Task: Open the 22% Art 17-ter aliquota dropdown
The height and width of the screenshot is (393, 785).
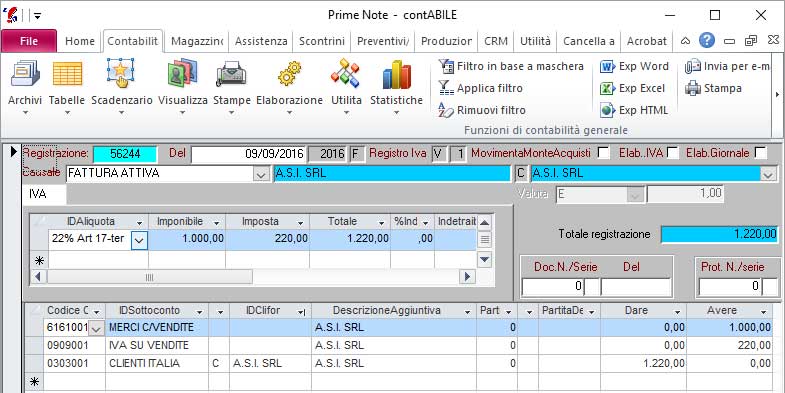Action: pos(140,240)
